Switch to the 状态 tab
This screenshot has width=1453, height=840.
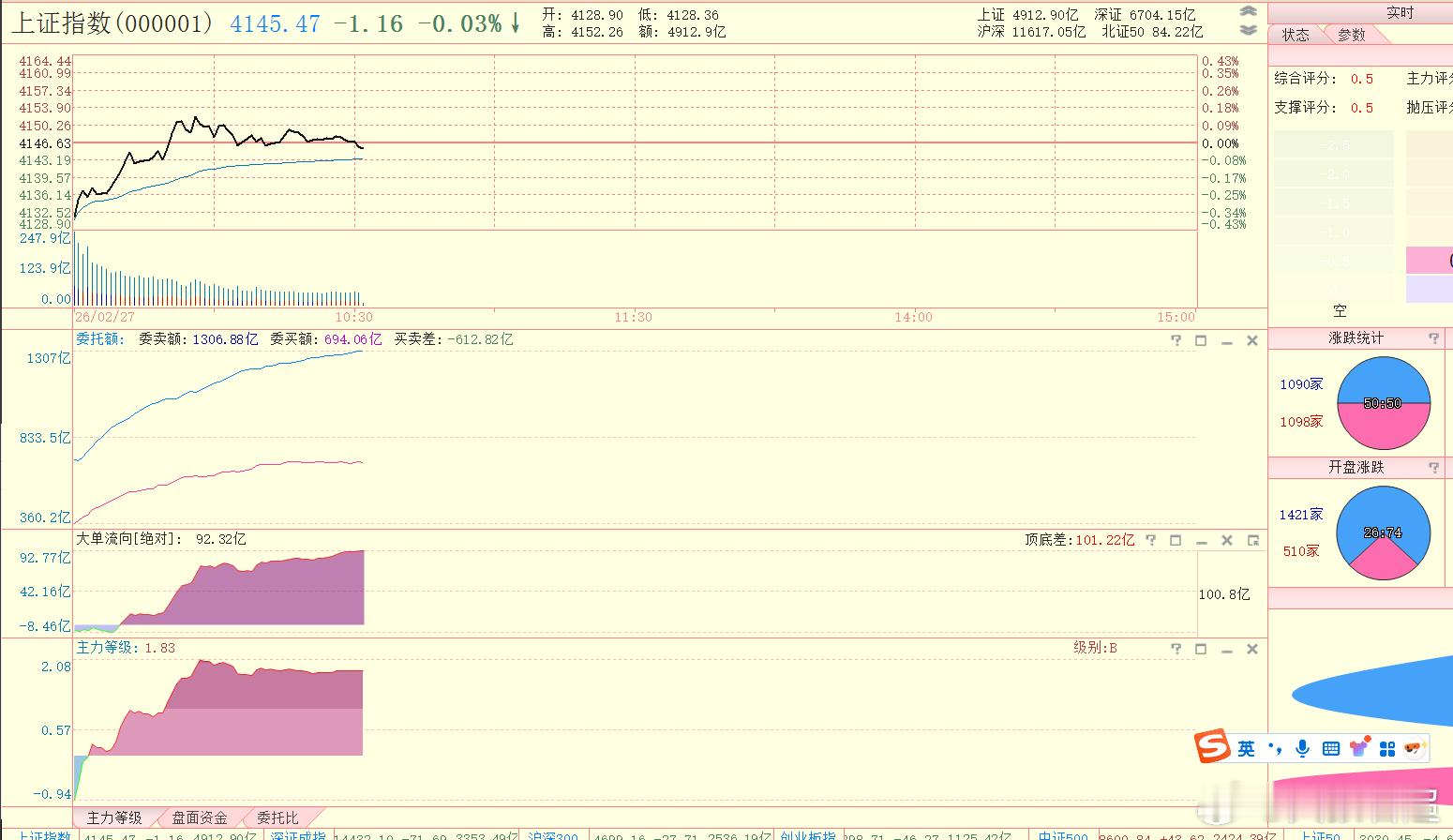point(1296,35)
